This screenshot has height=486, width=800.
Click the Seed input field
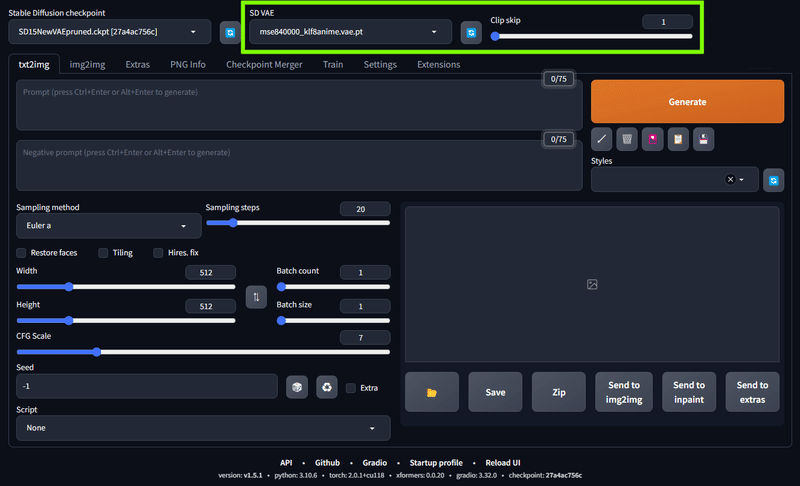click(x=147, y=387)
